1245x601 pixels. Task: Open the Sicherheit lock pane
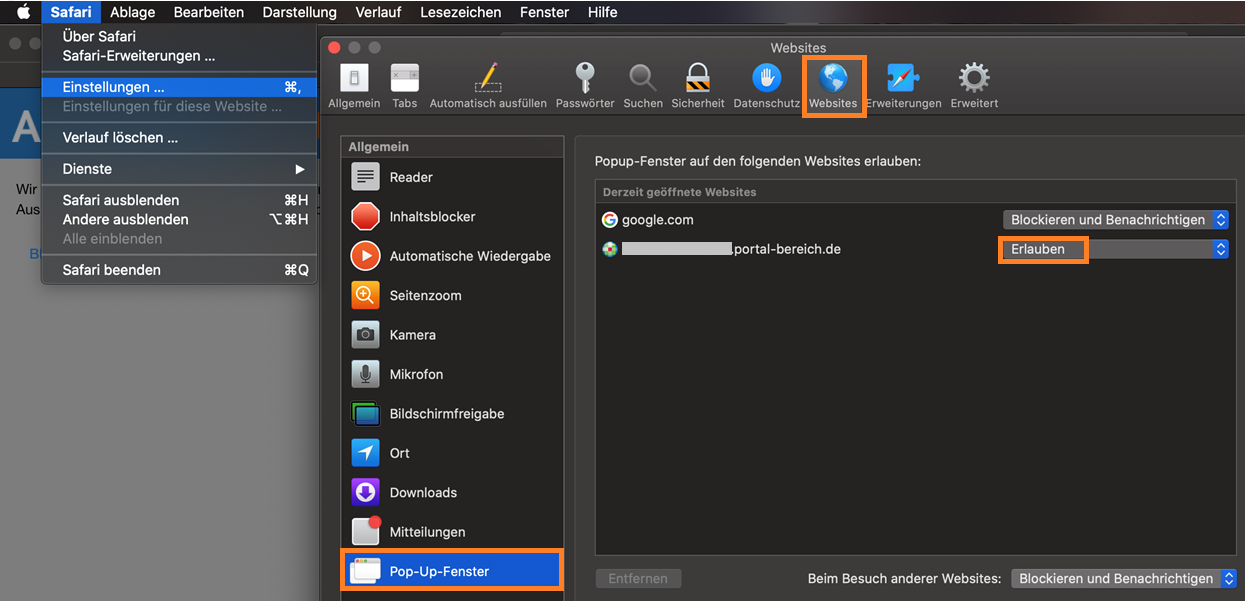tap(698, 86)
